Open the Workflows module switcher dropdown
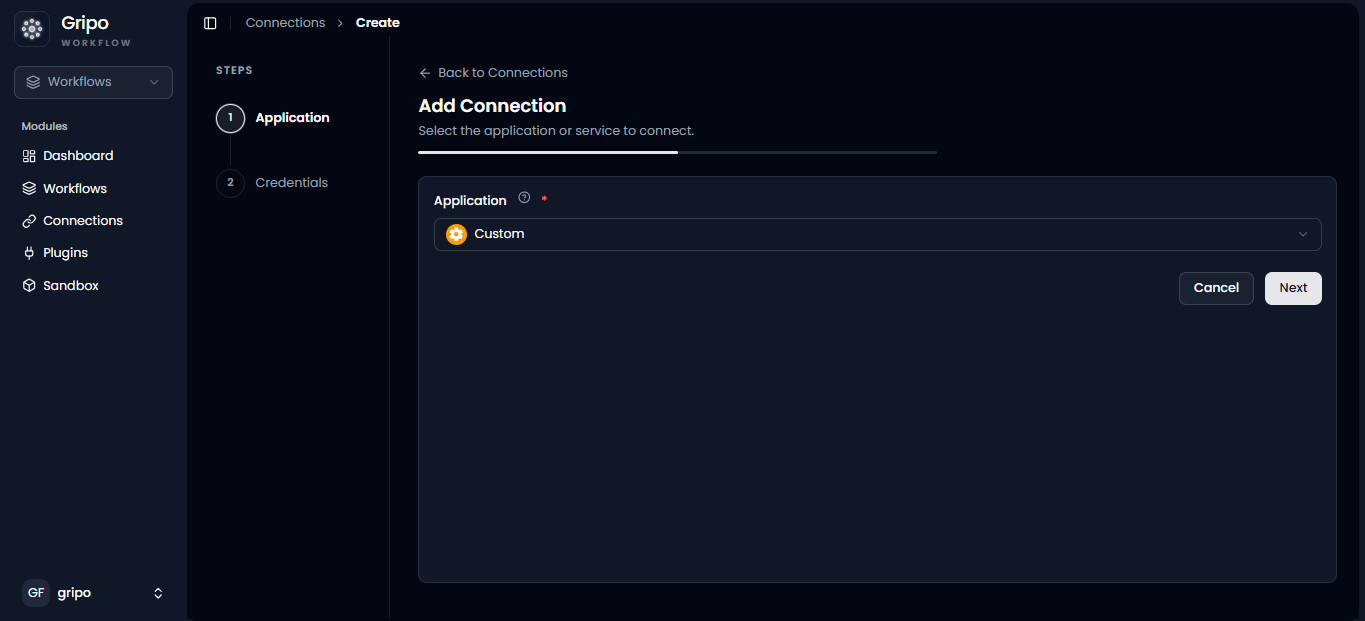Image resolution: width=1365 pixels, height=621 pixels. (93, 82)
